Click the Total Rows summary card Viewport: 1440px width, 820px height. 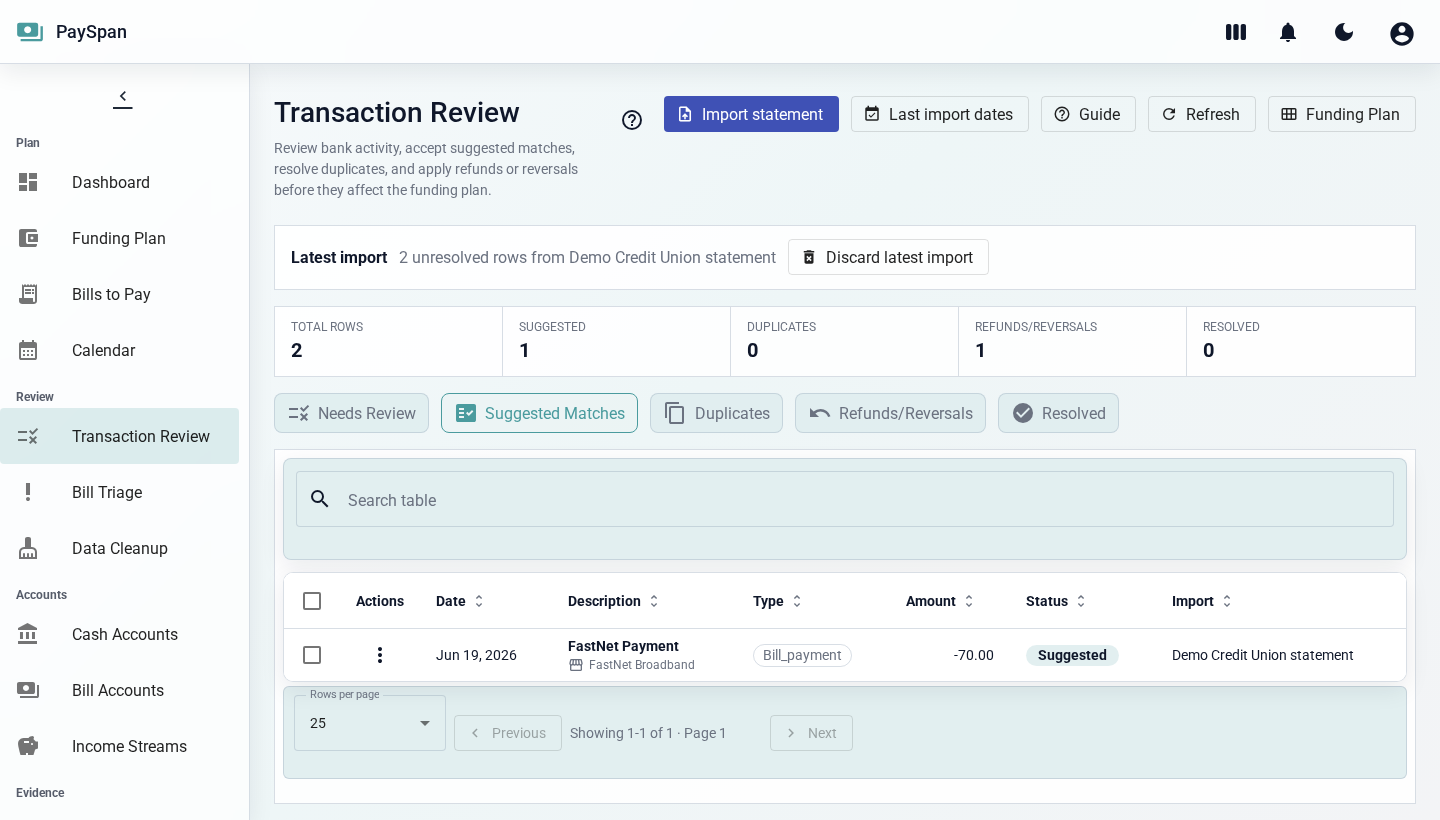(389, 341)
